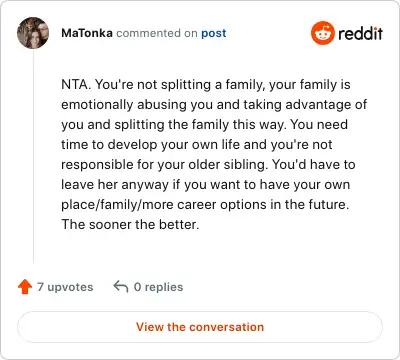The image size is (400, 360).
Task: Follow the blue "post" link
Action: 214,33
